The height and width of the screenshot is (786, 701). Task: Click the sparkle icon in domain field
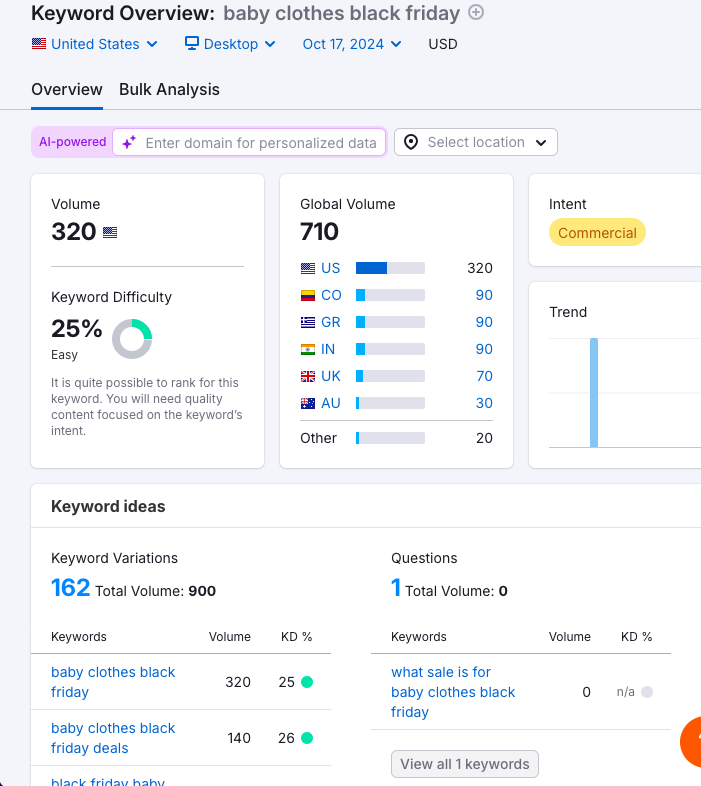[x=129, y=143]
